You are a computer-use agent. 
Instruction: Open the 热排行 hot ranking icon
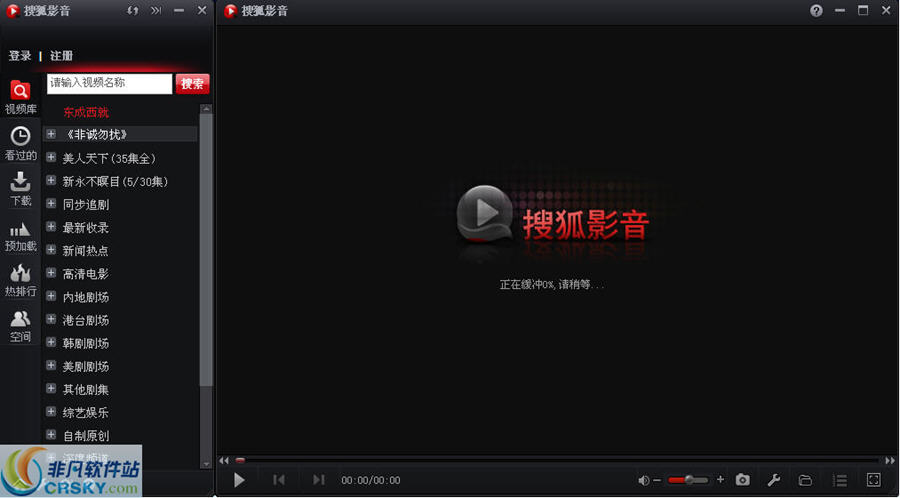(x=21, y=280)
